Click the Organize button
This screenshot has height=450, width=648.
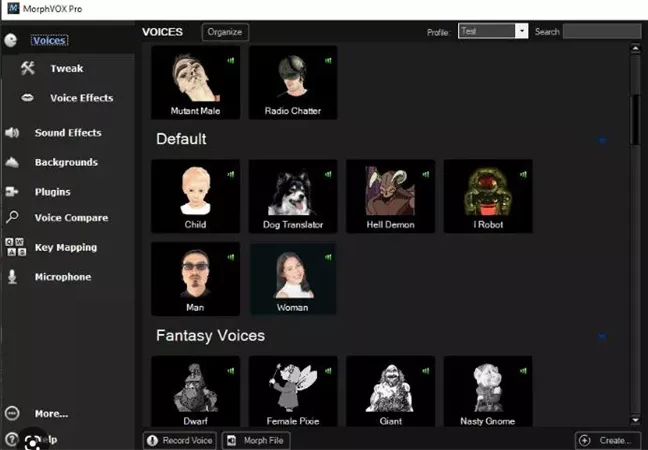[x=225, y=32]
